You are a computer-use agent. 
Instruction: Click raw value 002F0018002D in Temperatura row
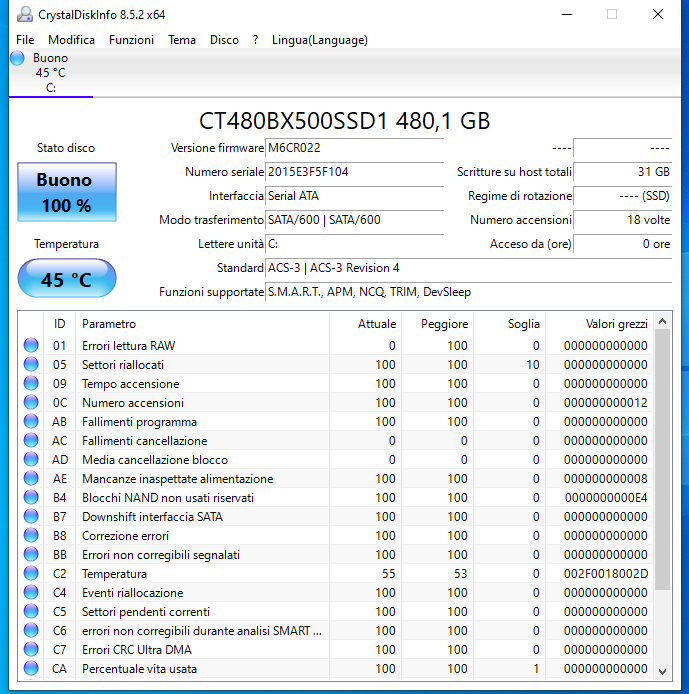pos(606,574)
